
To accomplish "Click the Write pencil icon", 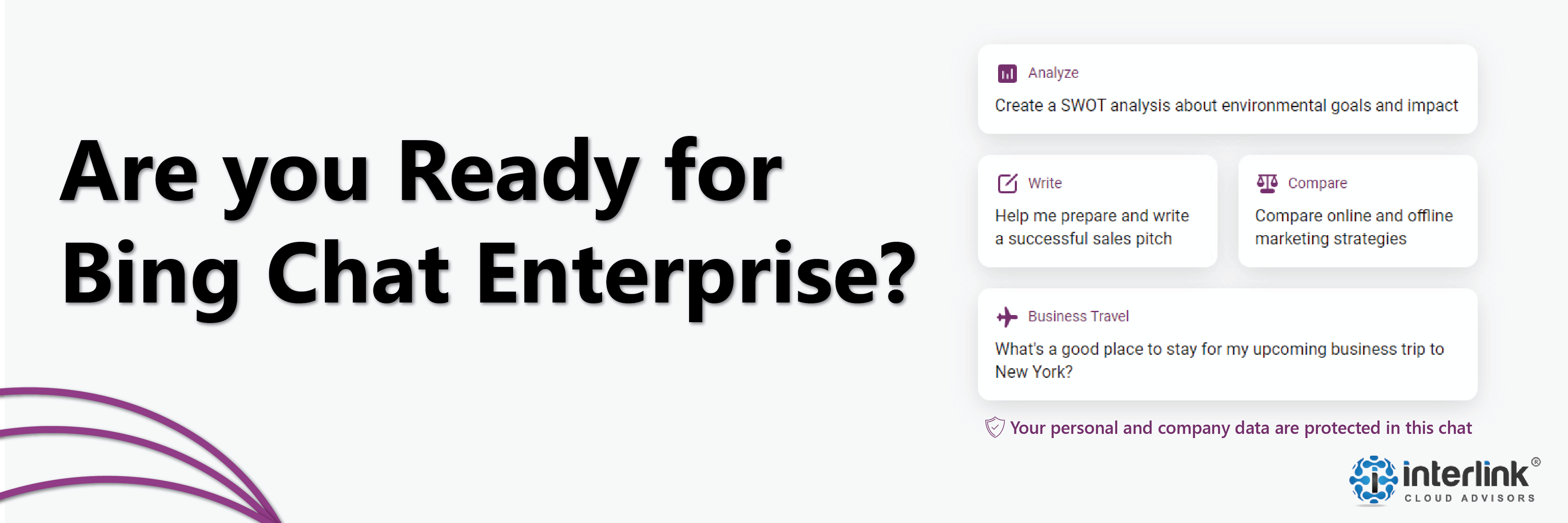I will (x=1007, y=183).
